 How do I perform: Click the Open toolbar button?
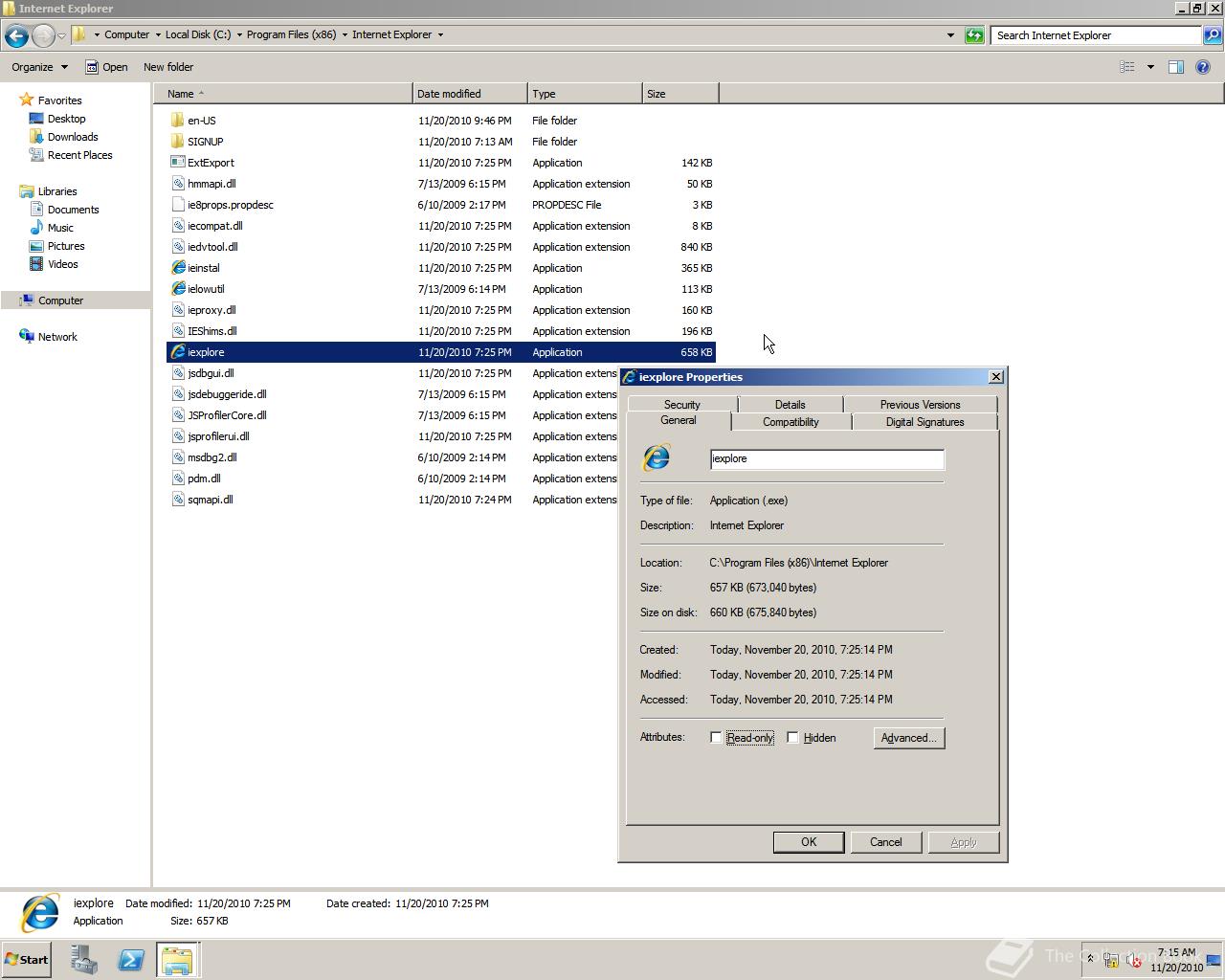(106, 67)
